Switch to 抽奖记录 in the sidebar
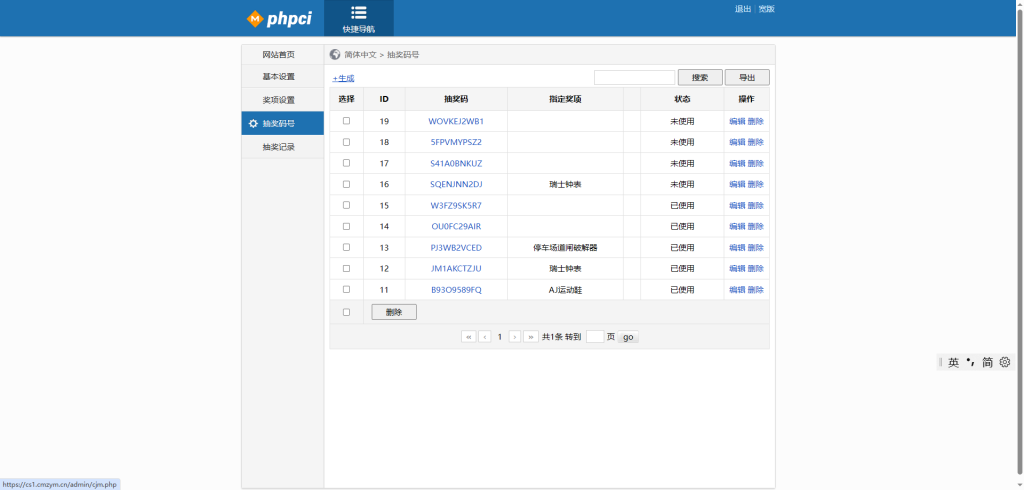This screenshot has width=1024, height=490. [278, 147]
